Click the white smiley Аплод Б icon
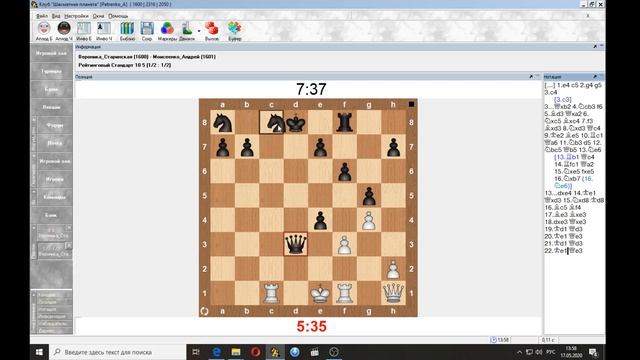The image size is (640, 360). pyautogui.click(x=44, y=31)
